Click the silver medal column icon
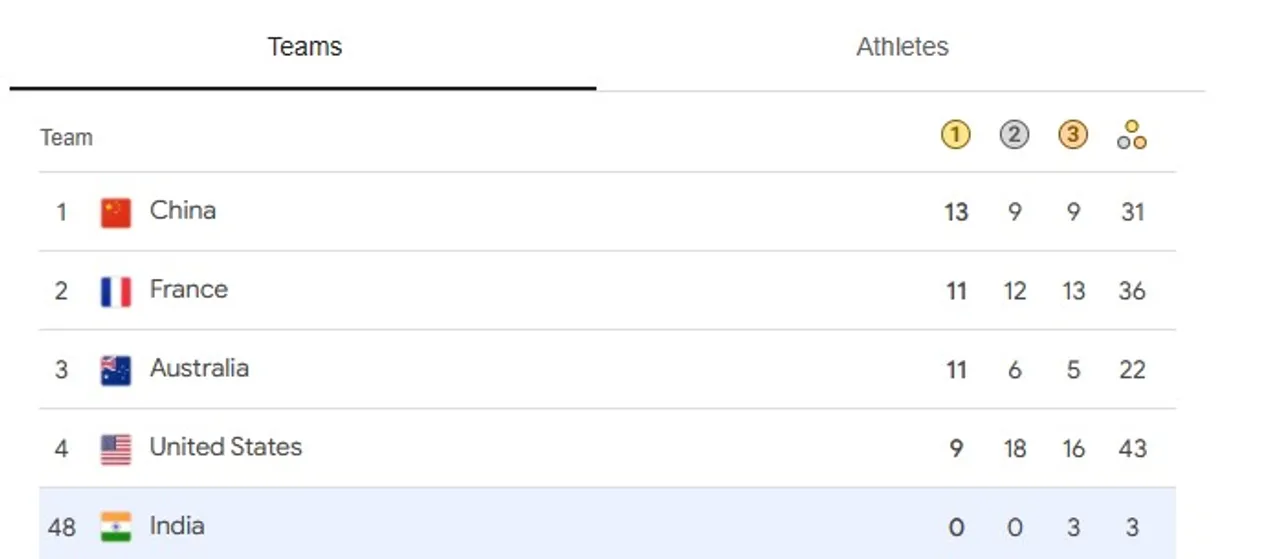Screen dimensions: 1280x559 tap(1014, 135)
